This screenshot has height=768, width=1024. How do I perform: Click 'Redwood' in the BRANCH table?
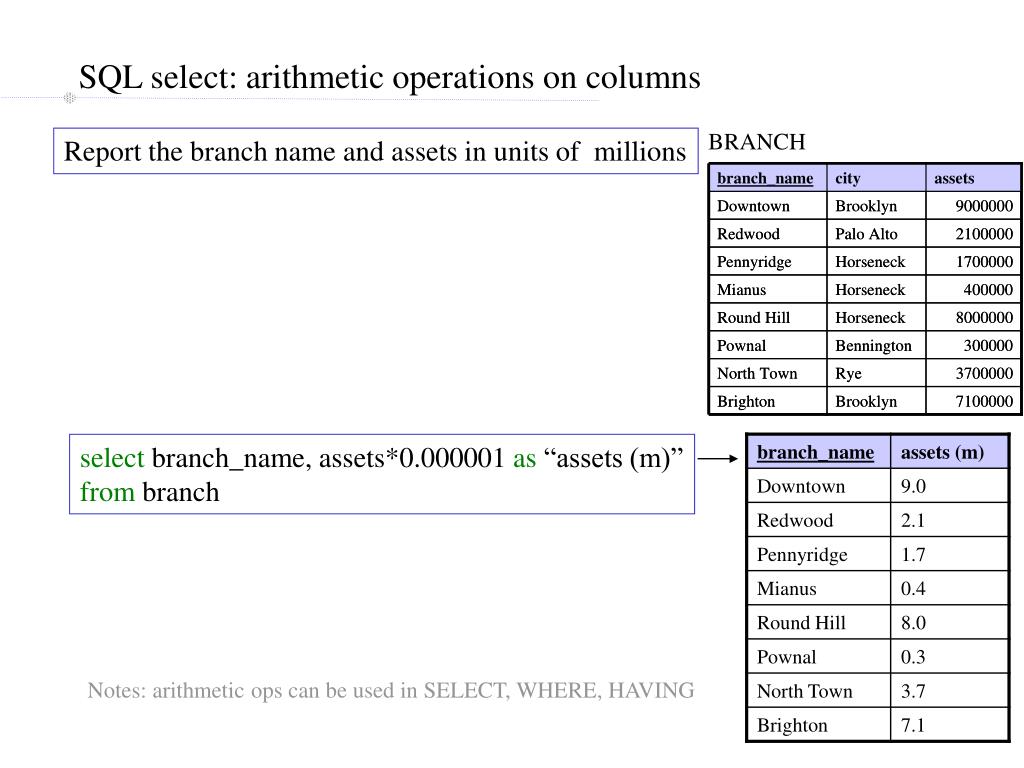click(x=748, y=234)
